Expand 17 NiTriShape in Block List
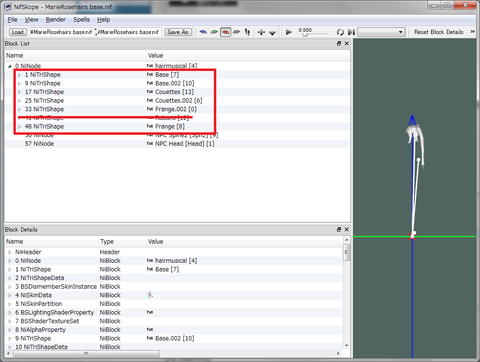Screen dimensions: 480x362 (19, 92)
